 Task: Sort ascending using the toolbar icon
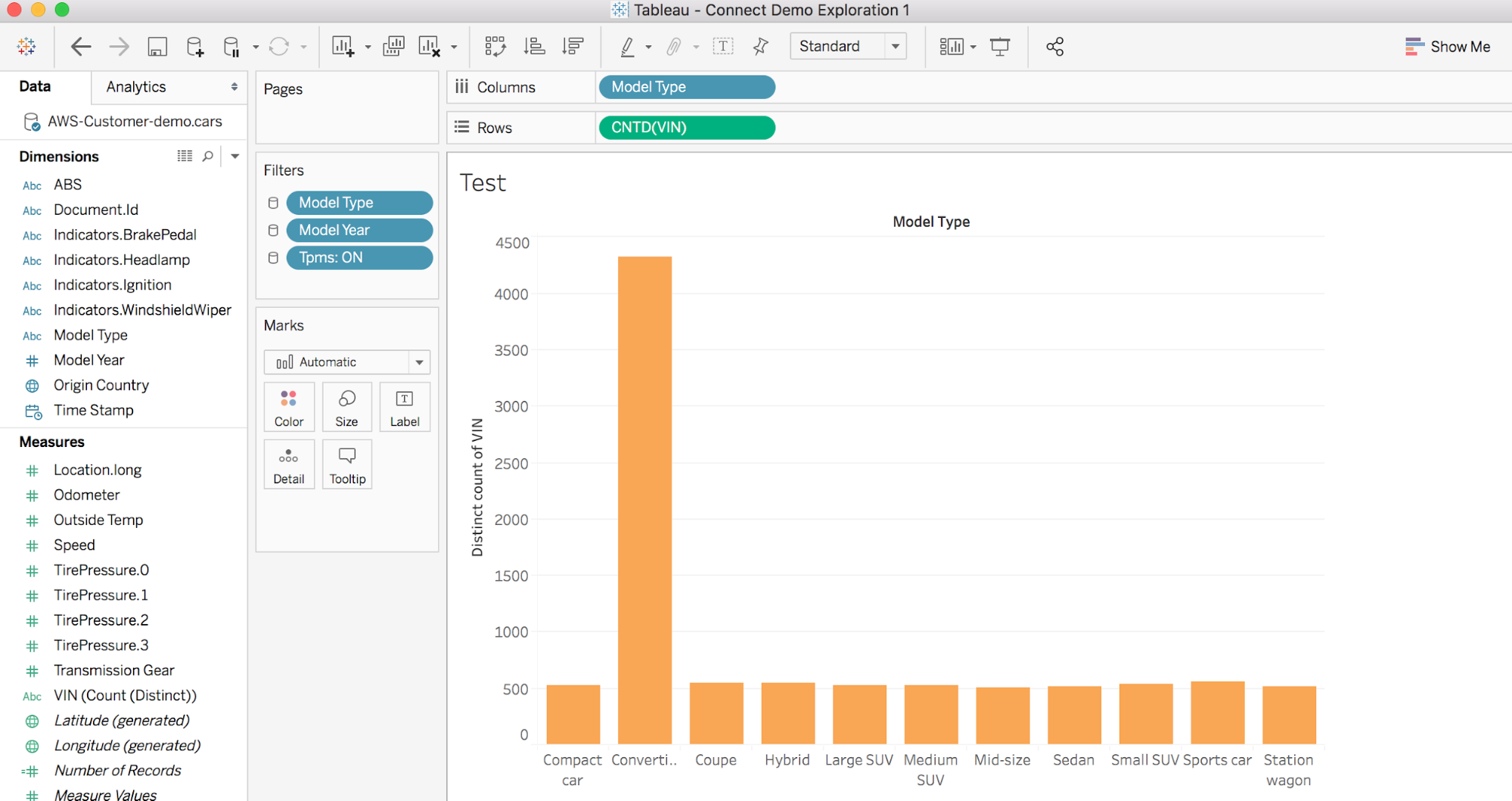click(x=535, y=46)
